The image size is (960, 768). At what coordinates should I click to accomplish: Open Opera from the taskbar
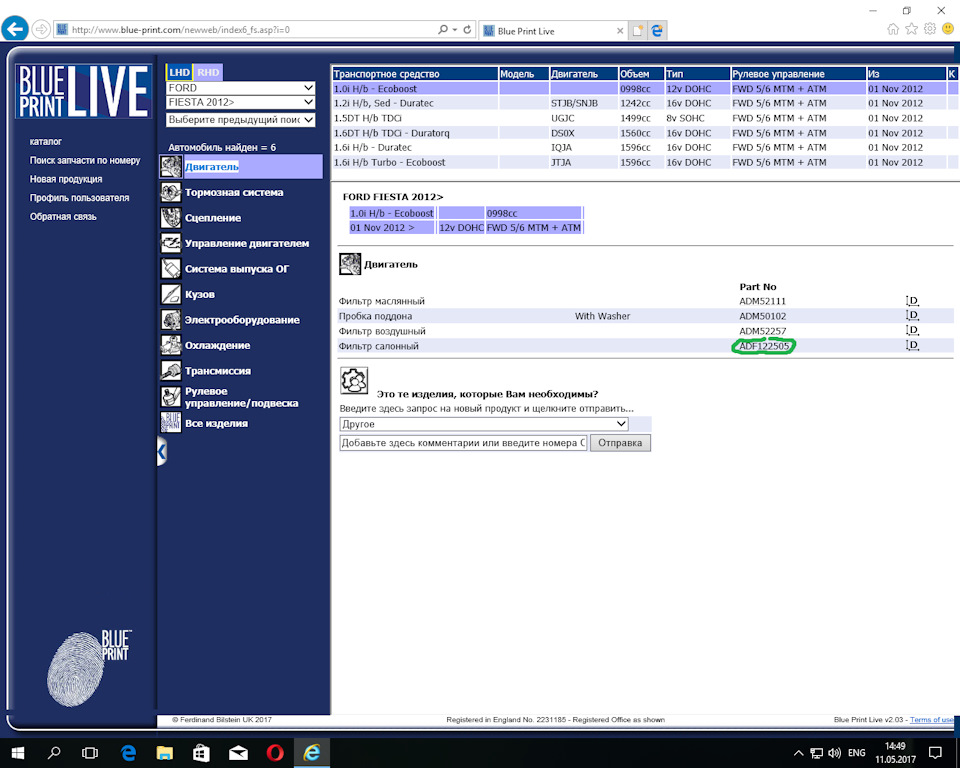275,753
